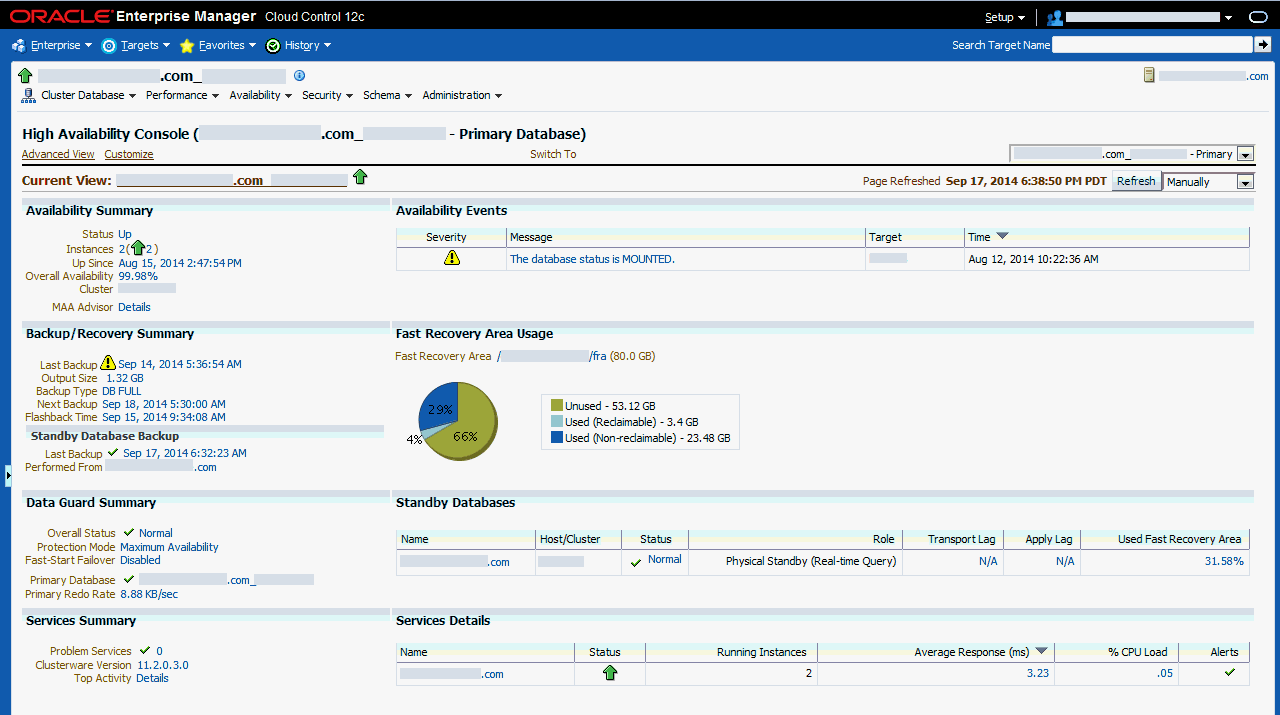Click the sort arrow in Time column header
Screen dimensions: 1280x715
(1002, 236)
